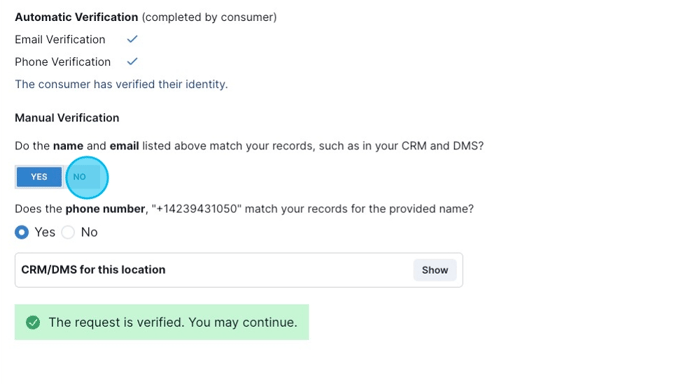Click the consumer has verified their identity text

pos(122,84)
